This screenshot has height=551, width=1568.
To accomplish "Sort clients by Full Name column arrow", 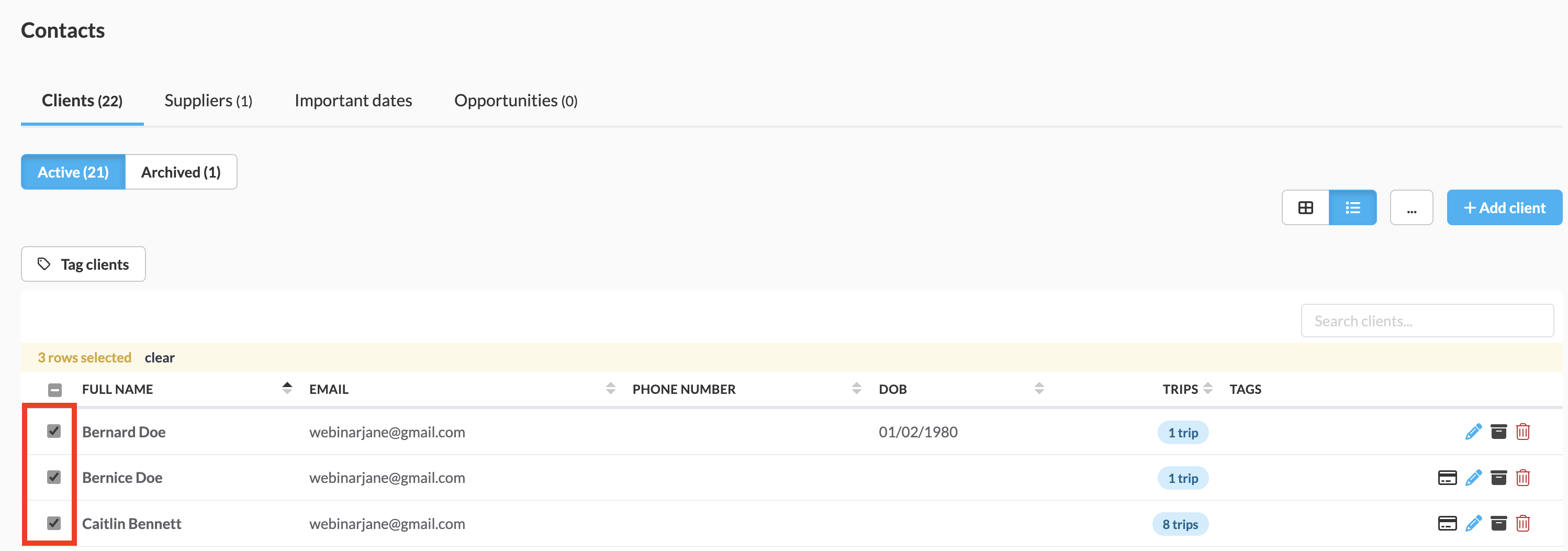I will pos(287,389).
